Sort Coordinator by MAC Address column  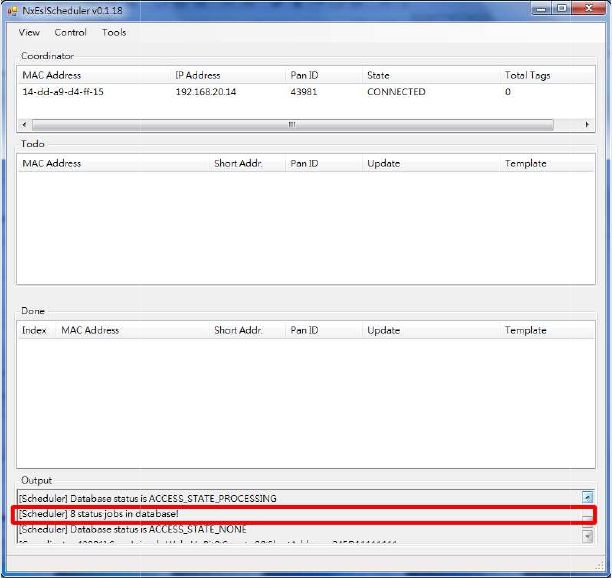(94, 75)
